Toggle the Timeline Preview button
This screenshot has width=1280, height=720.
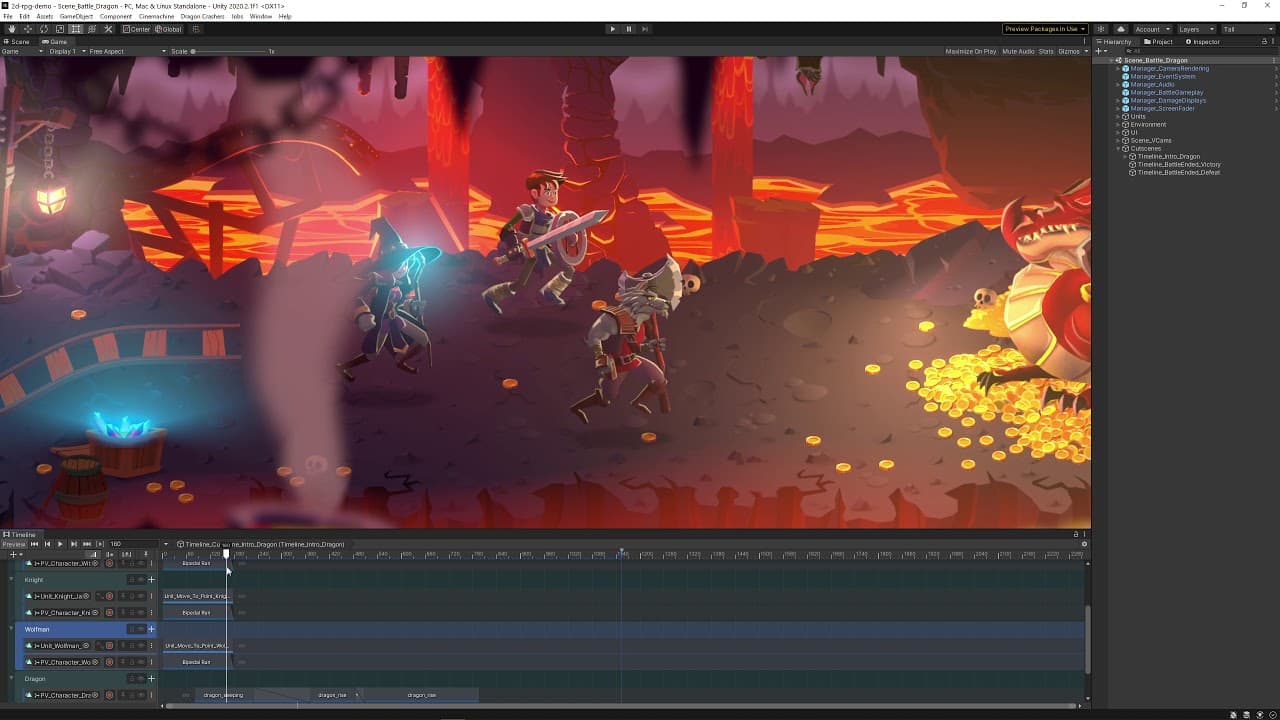[14, 544]
